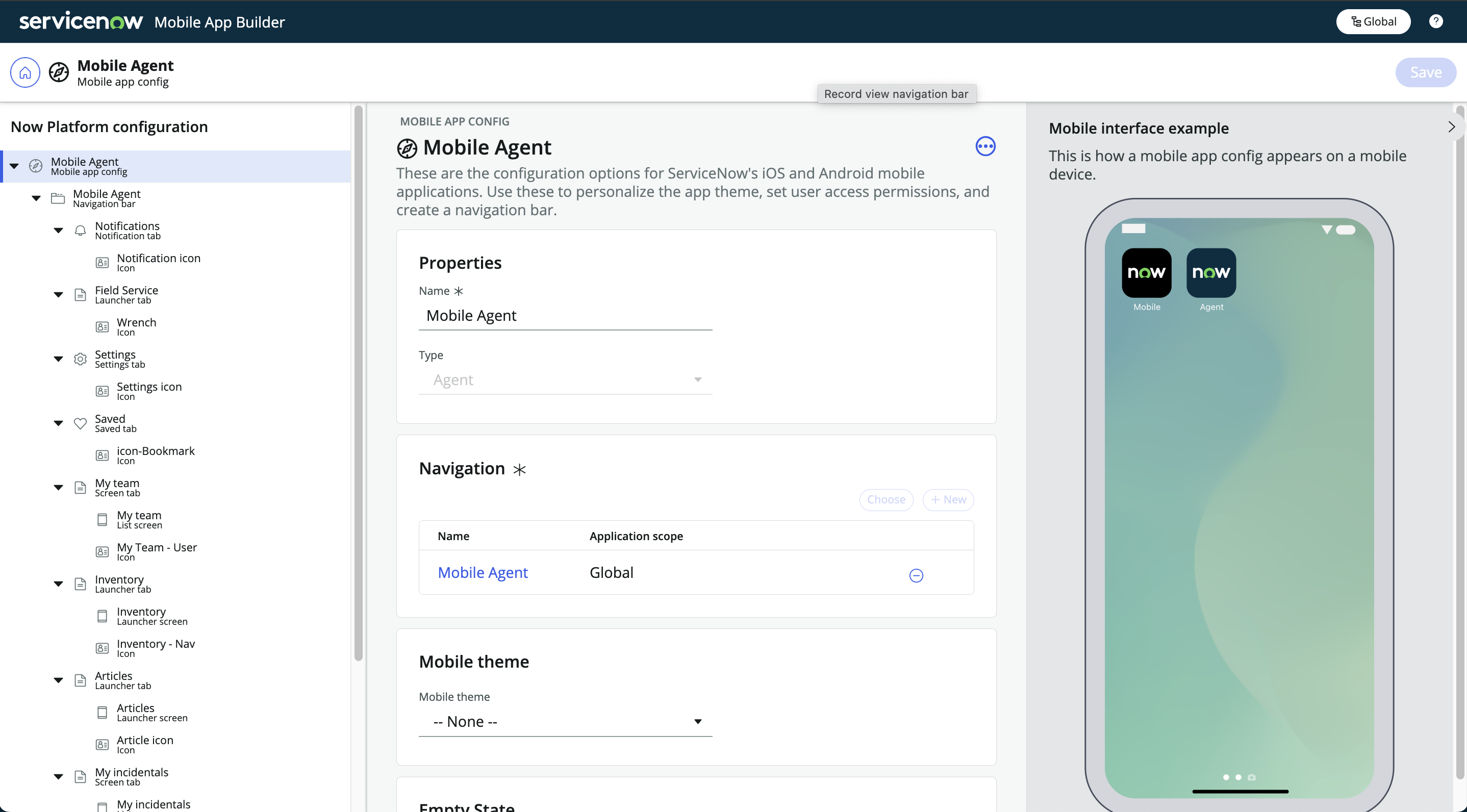The width and height of the screenshot is (1467, 812).
Task: Click the Field Service launcher tab glyph
Action: pos(80,295)
